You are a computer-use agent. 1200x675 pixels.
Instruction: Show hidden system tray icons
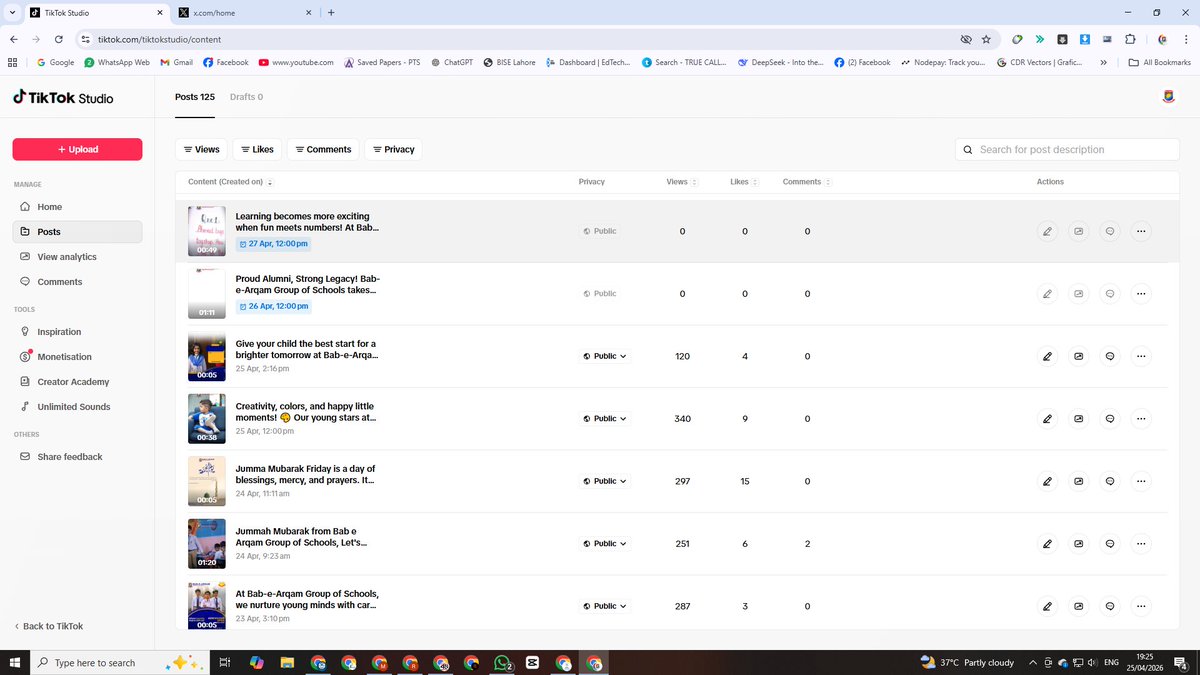coord(1033,662)
